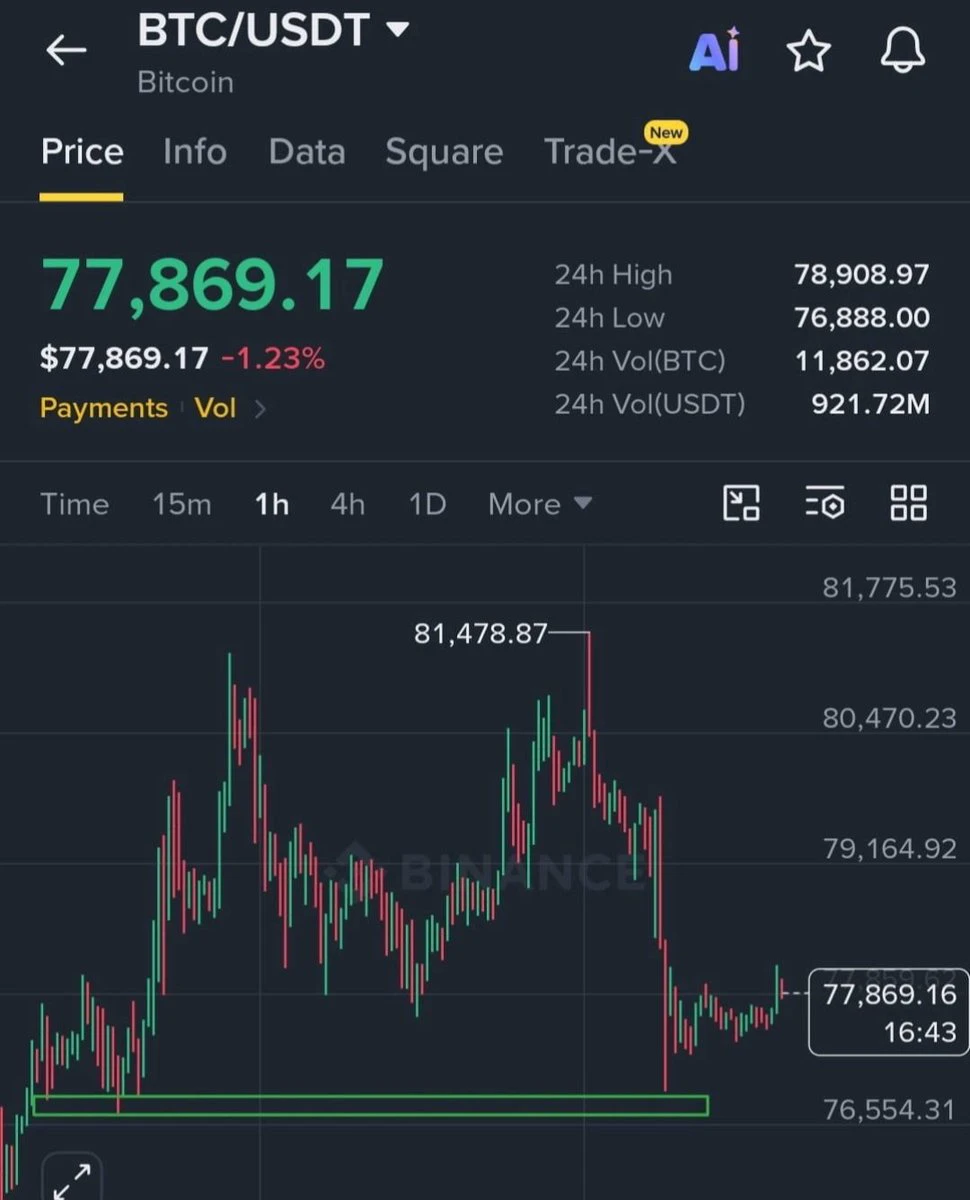Click the 80,470.23 axis label
The width and height of the screenshot is (970, 1200).
(889, 718)
